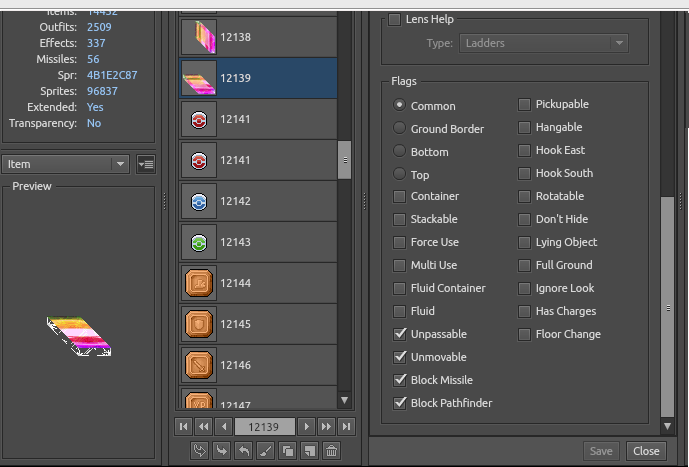Screen dimensions: 689x467
Task: Go to next object with single-right arrow
Action: point(306,427)
